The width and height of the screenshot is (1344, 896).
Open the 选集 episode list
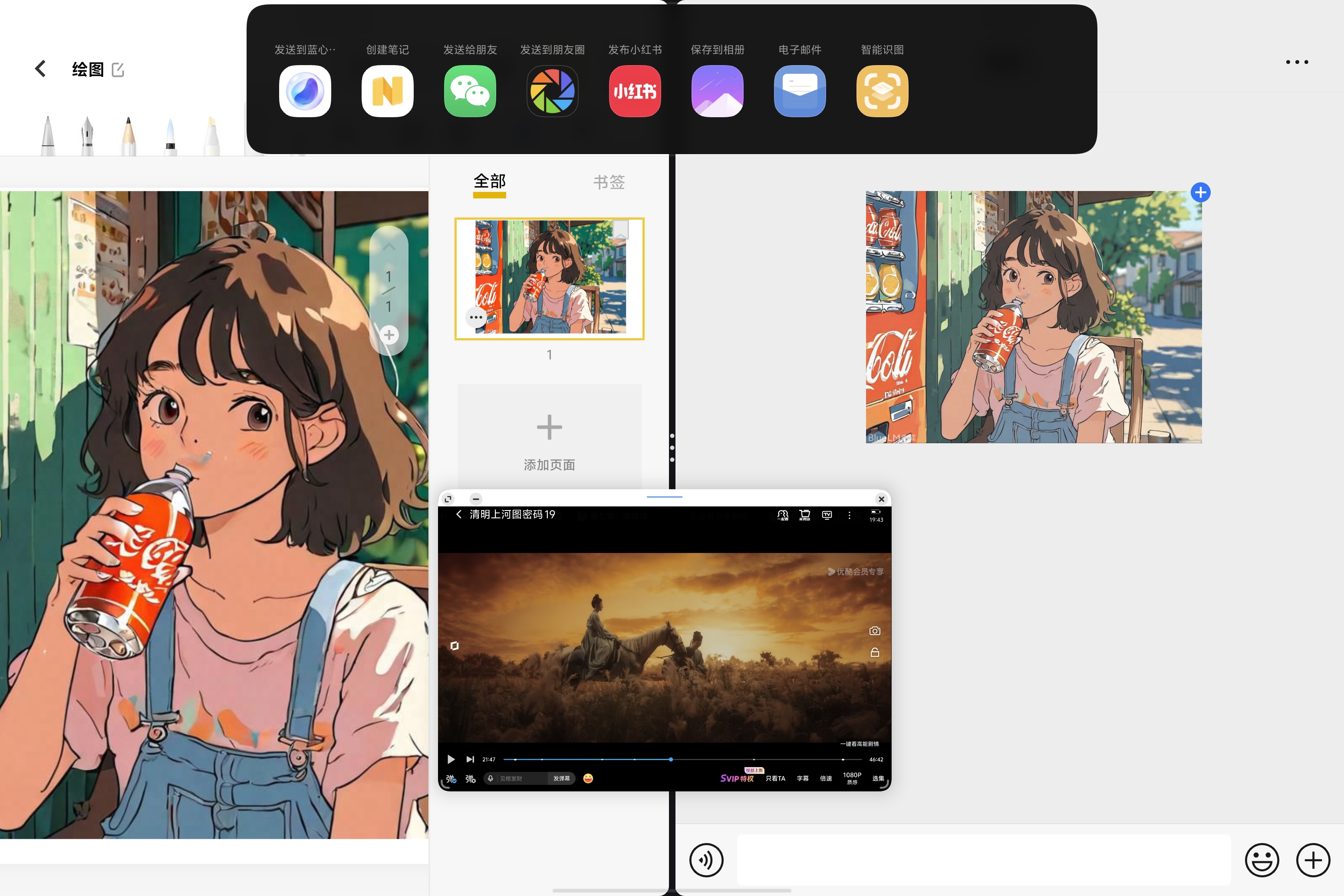tap(878, 778)
